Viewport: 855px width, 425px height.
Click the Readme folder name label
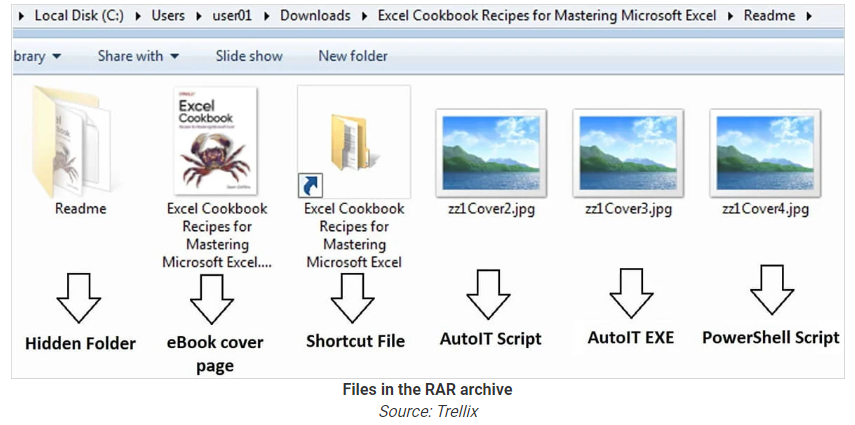(x=80, y=209)
